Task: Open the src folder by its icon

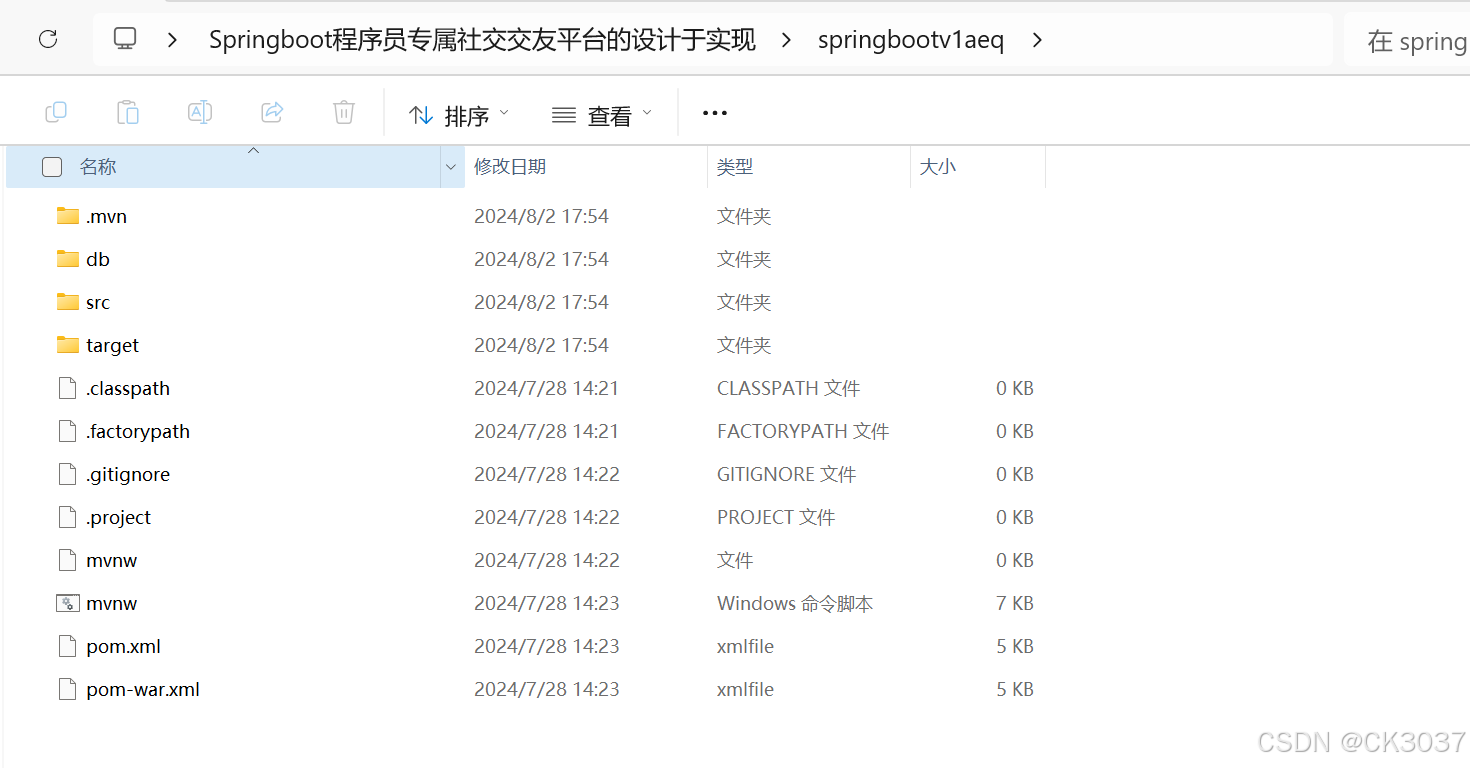Action: pyautogui.click(x=66, y=301)
